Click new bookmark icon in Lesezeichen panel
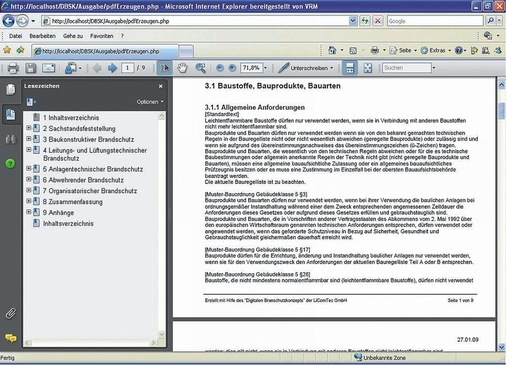The image size is (506, 365). pyautogui.click(x=31, y=102)
